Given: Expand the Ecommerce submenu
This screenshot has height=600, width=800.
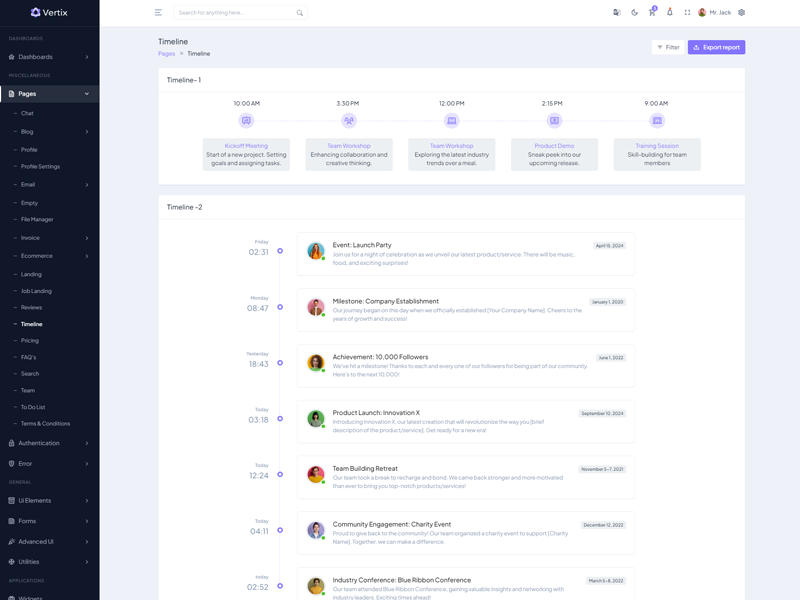Looking at the screenshot, I should (x=50, y=256).
